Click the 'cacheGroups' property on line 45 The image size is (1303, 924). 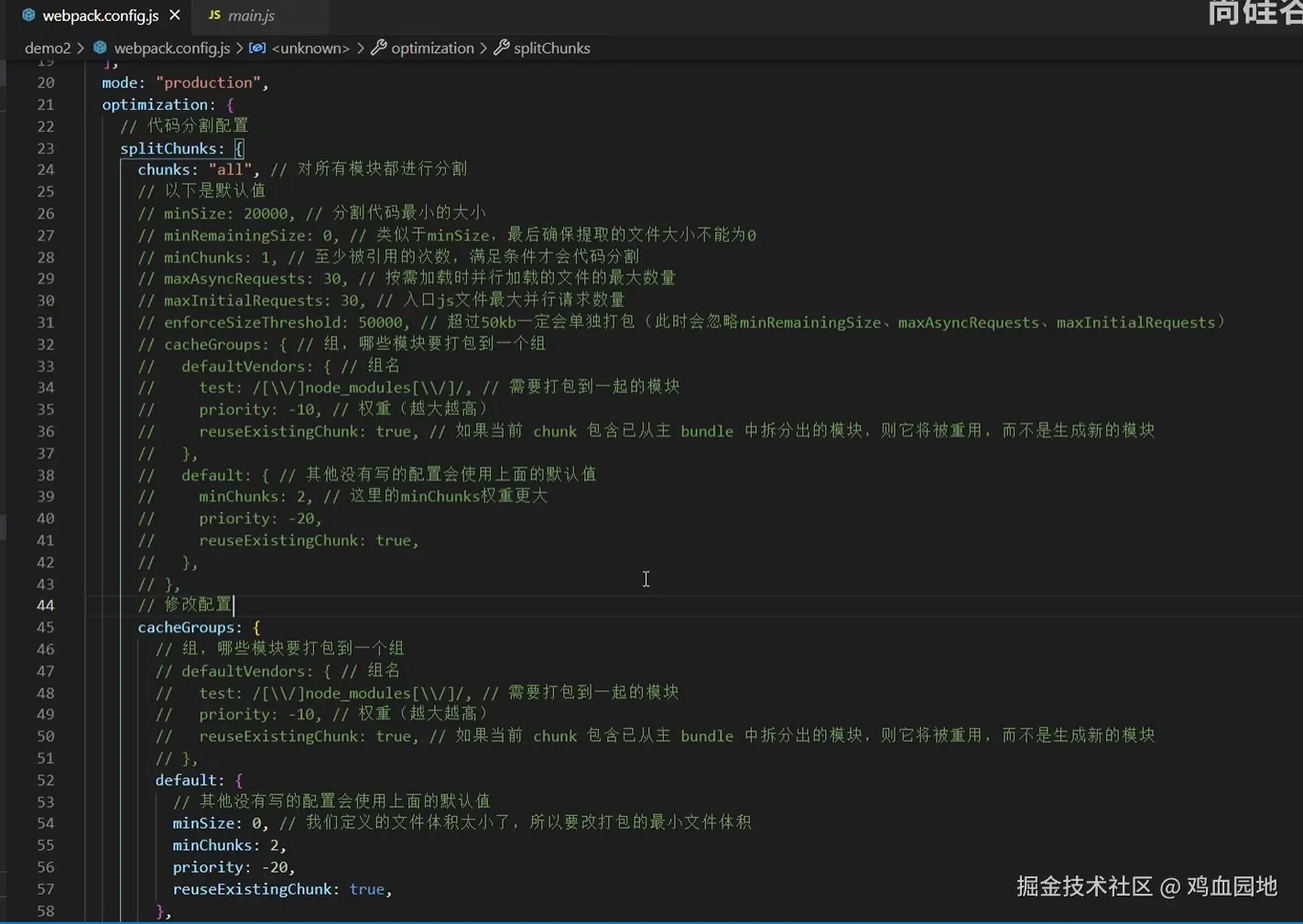tap(186, 627)
